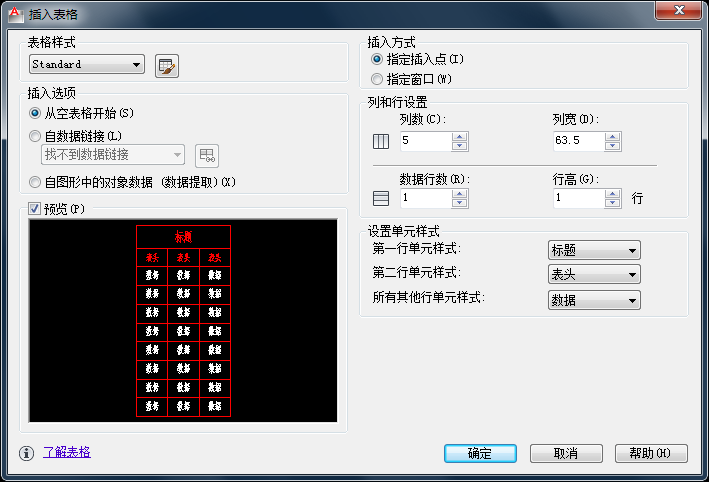
Task: Click the info icon next to 了解表格
Action: click(26, 453)
